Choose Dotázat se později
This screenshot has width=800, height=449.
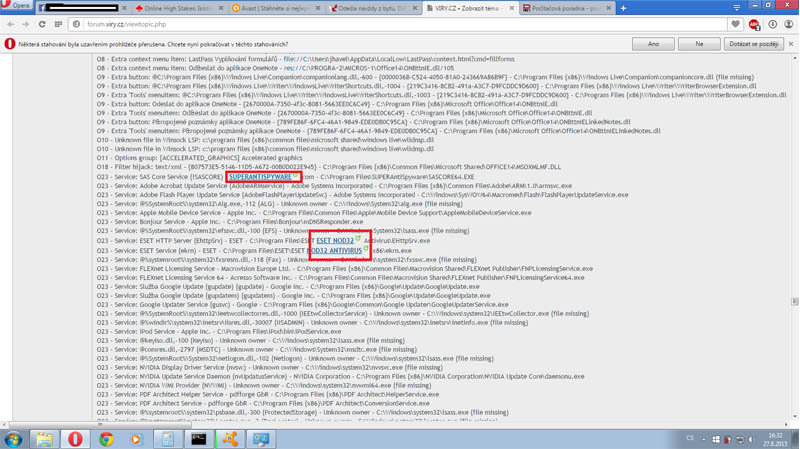click(x=753, y=44)
